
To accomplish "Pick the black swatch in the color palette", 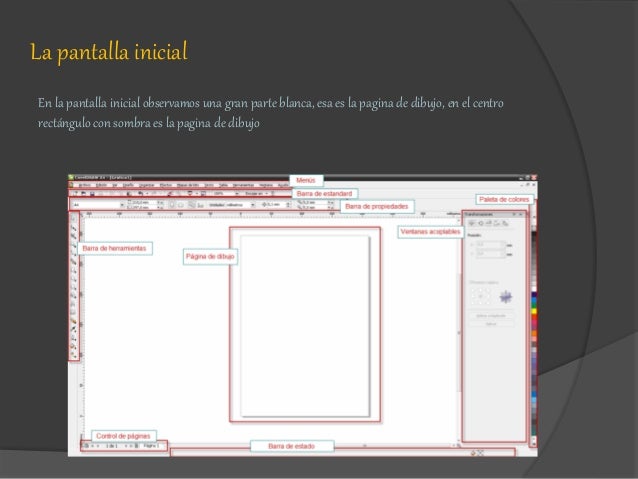I will (x=534, y=234).
